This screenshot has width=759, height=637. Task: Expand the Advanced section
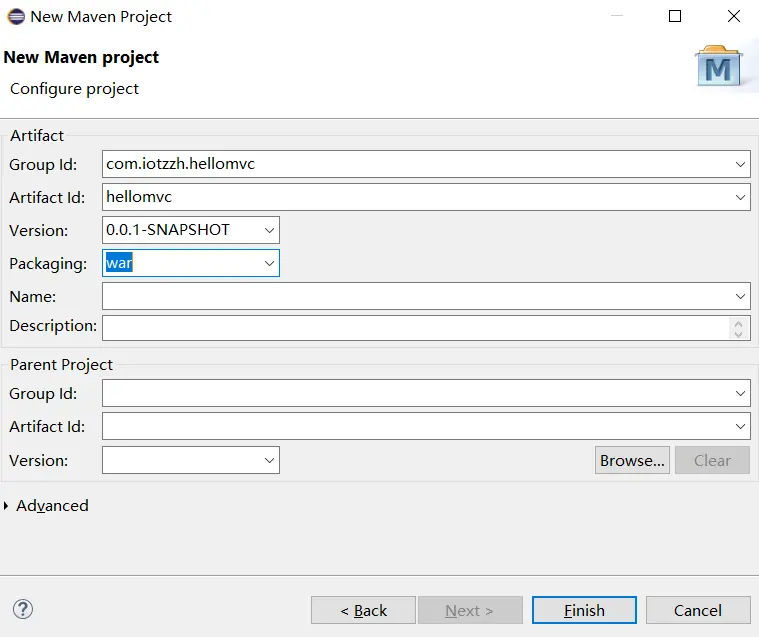(x=6, y=506)
